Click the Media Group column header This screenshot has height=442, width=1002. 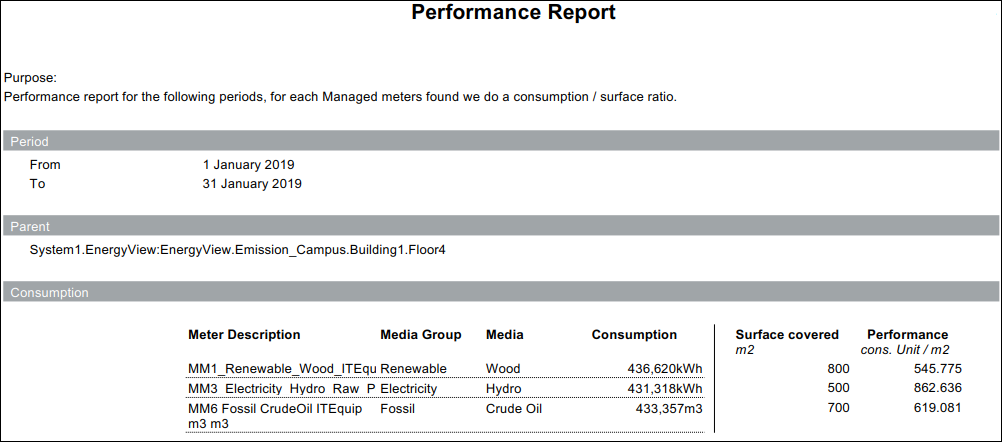tap(420, 335)
